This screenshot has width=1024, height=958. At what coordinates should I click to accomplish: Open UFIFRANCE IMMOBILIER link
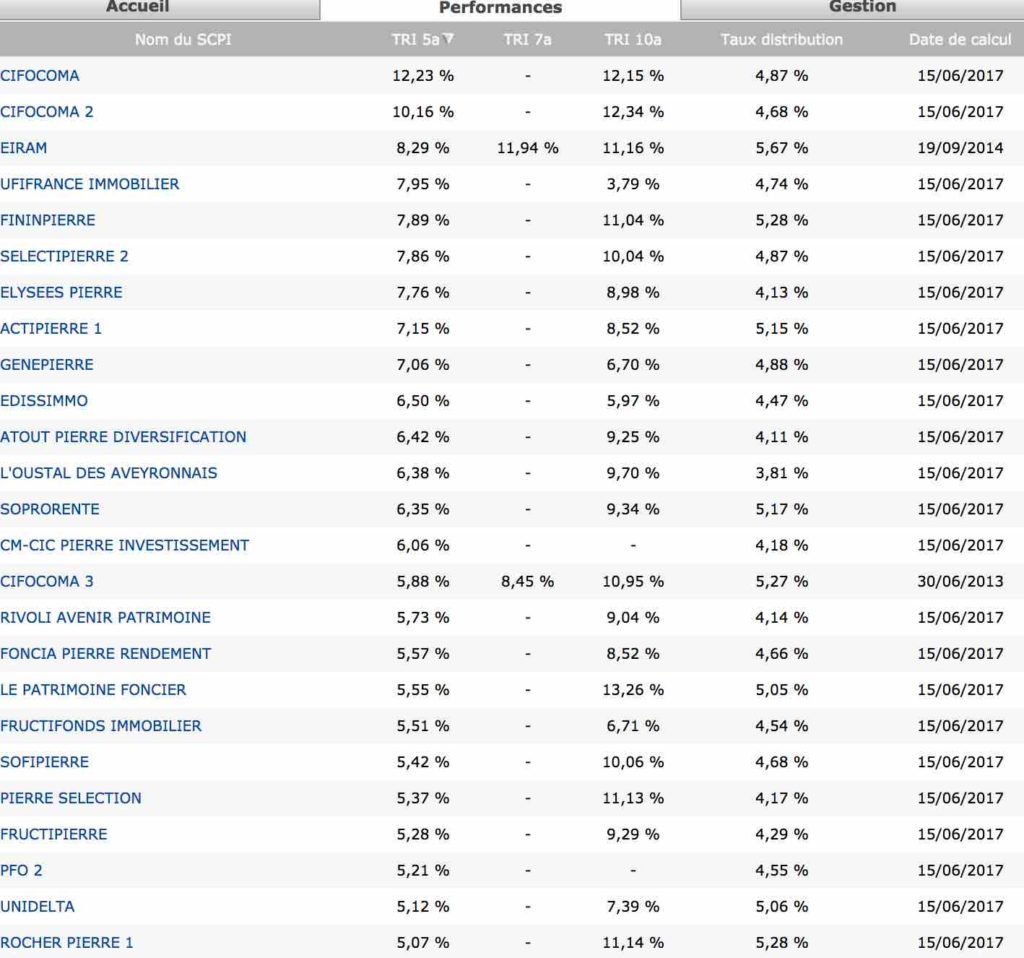click(89, 184)
